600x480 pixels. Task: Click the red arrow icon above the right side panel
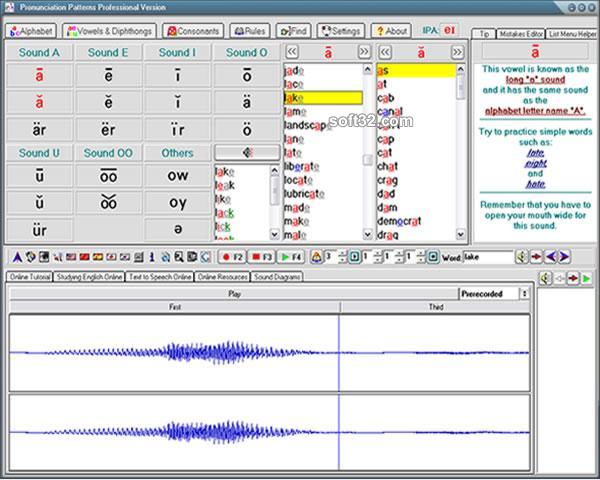573,278
